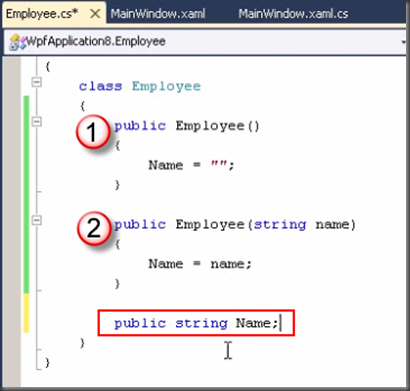Open the MainWindow.xaml tab
Screen dimensions: 410x391
(x=158, y=14)
